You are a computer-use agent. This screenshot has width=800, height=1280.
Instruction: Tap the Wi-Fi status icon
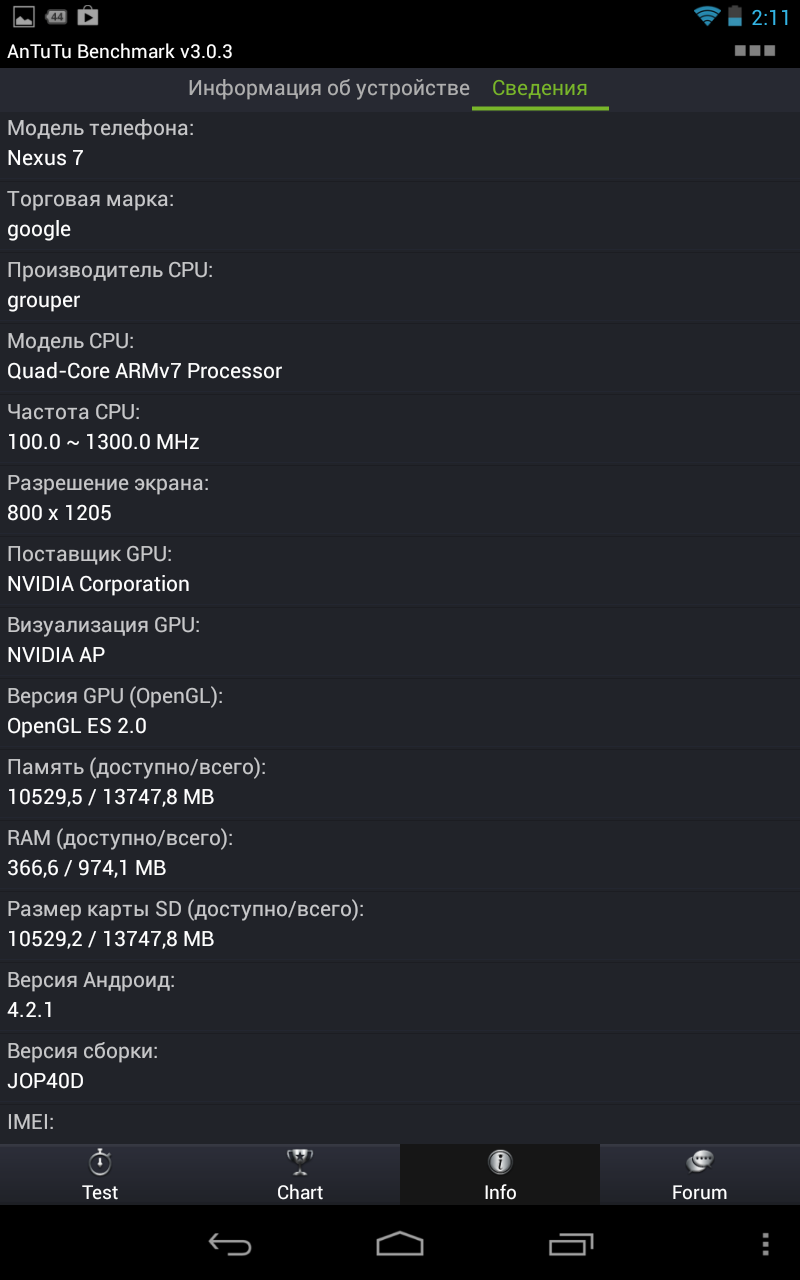pyautogui.click(x=707, y=16)
